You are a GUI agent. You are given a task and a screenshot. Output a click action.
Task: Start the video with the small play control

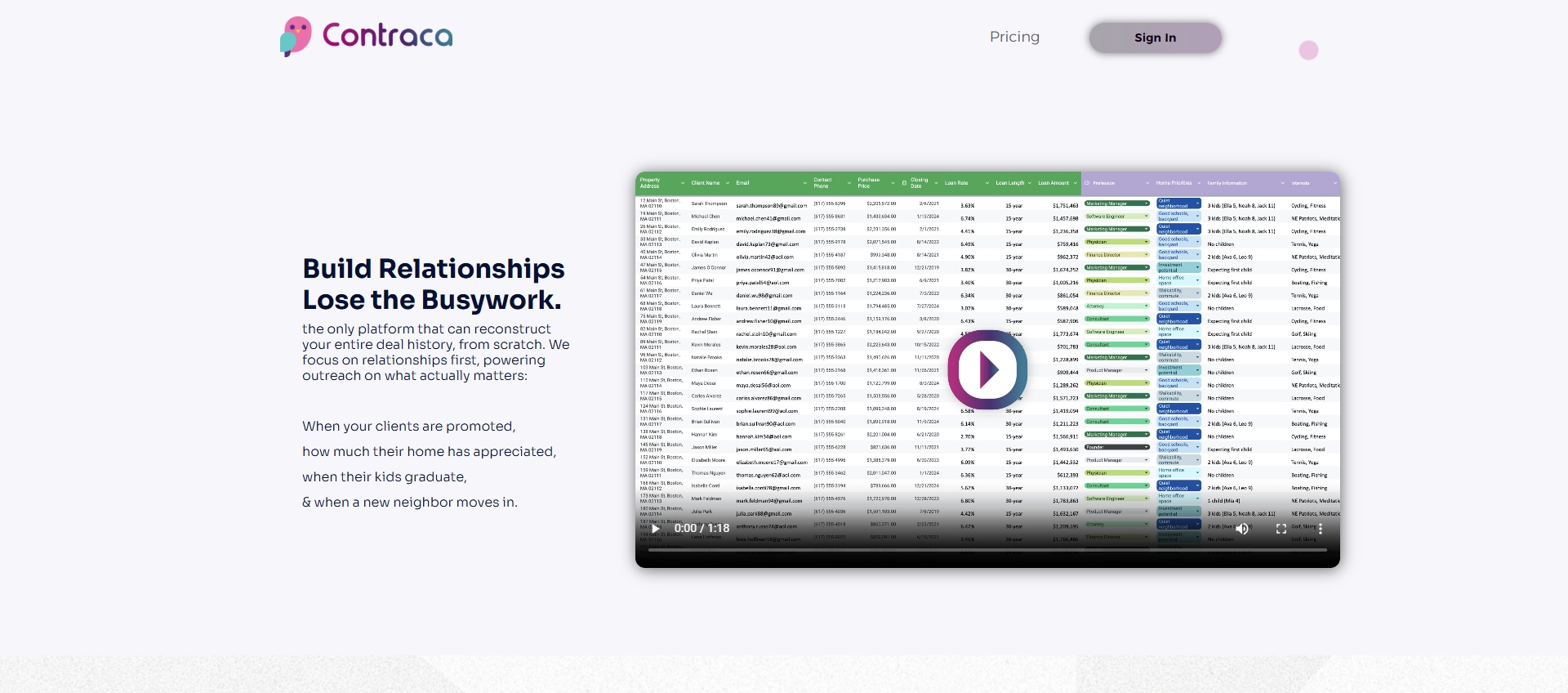coord(655,529)
